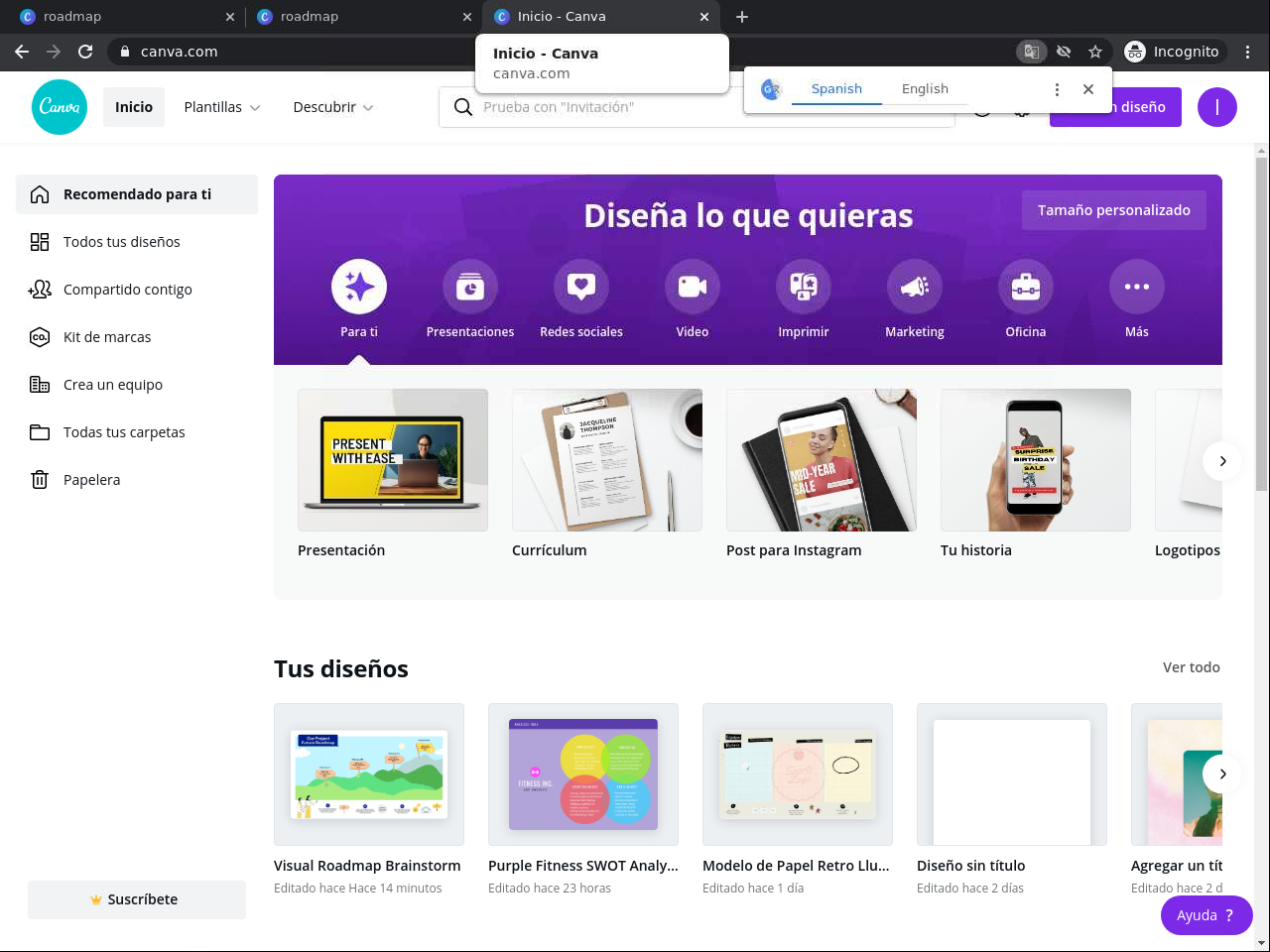Close the translate popup

click(x=1088, y=89)
